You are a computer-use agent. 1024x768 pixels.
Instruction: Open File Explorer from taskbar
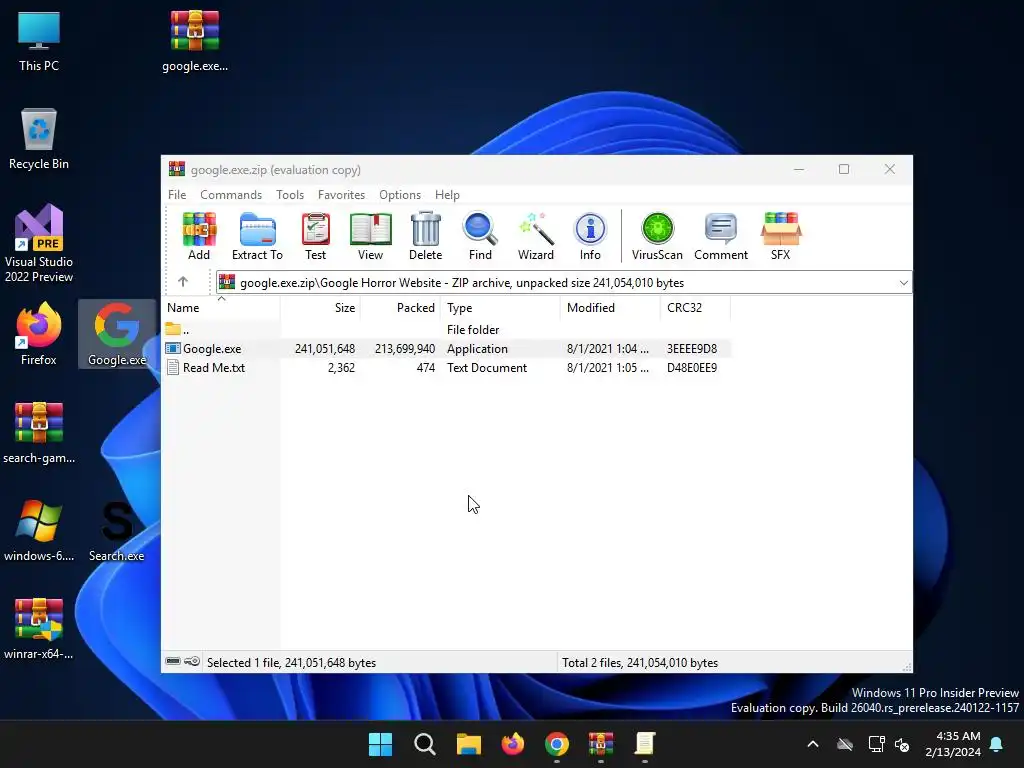tap(468, 744)
